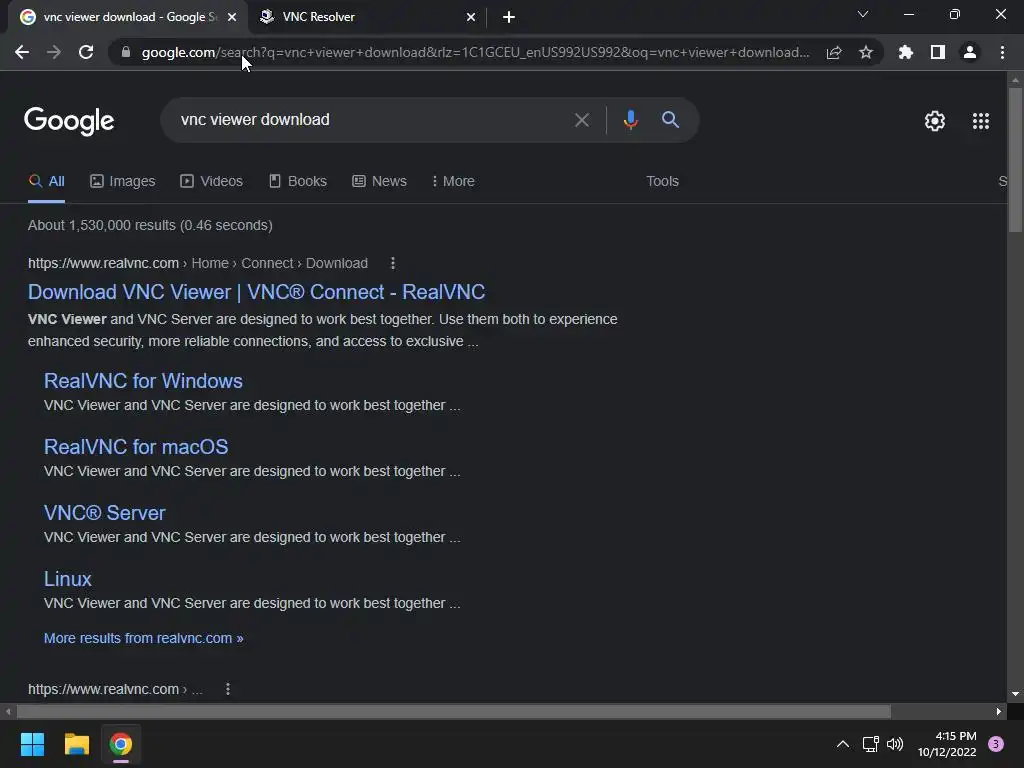
Task: Click the second realvnc.com result URL
Action: [116, 689]
